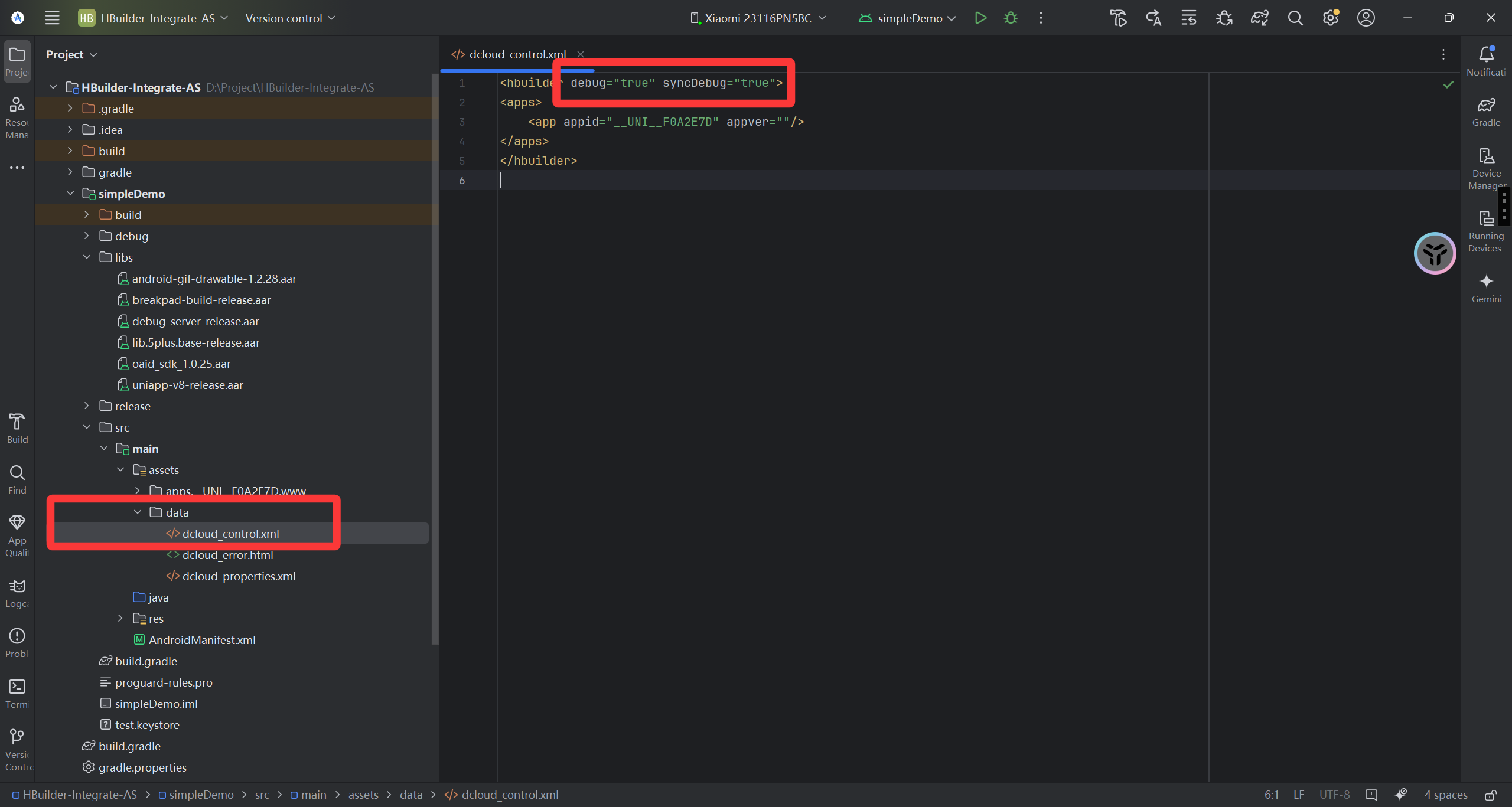Expand the .idea folder
Image resolution: width=1512 pixels, height=807 pixels.
pyautogui.click(x=70, y=129)
